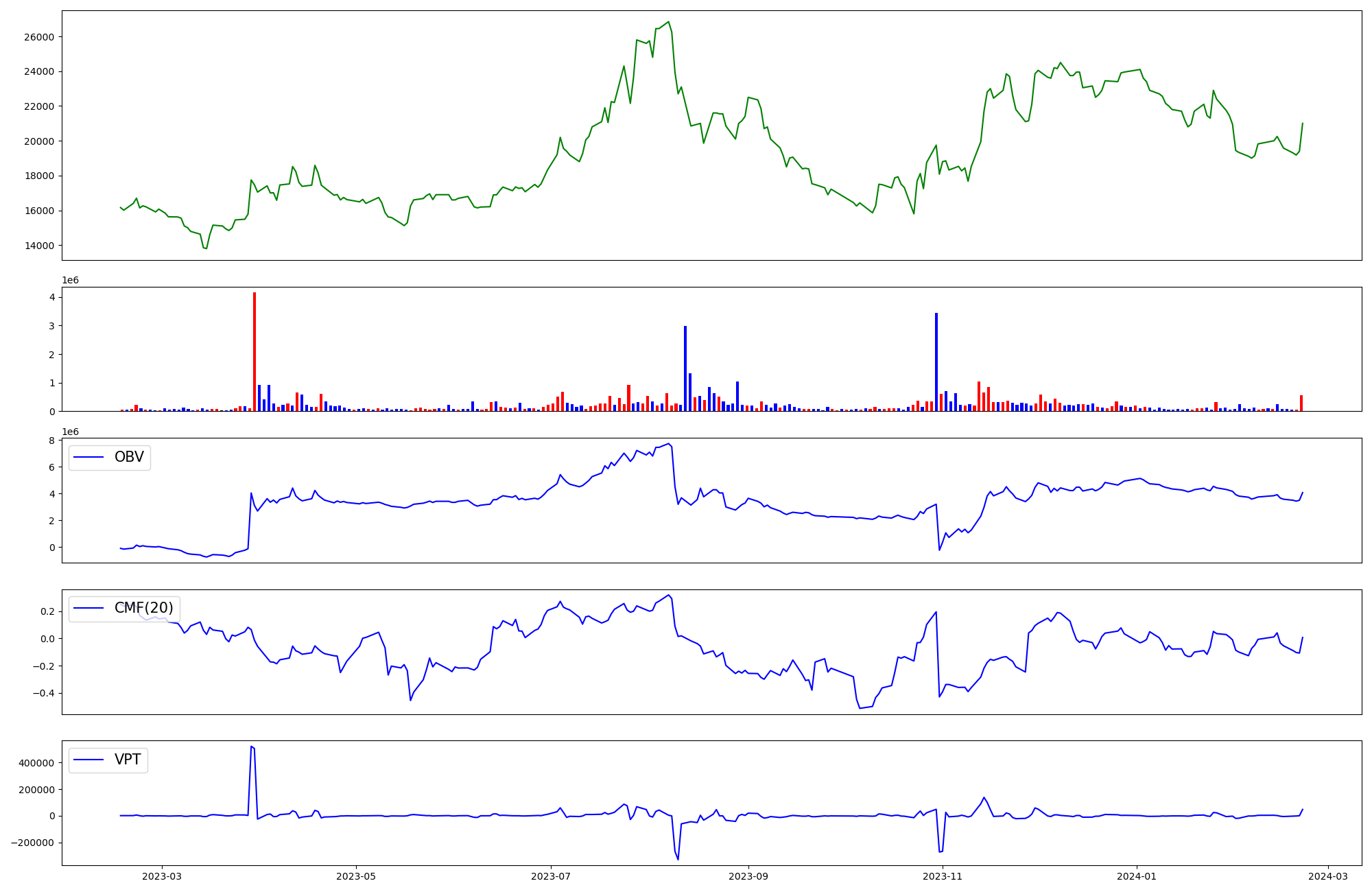This screenshot has width=1372, height=892.
Task: Click the highest peak of the green price line
Action: [668, 22]
